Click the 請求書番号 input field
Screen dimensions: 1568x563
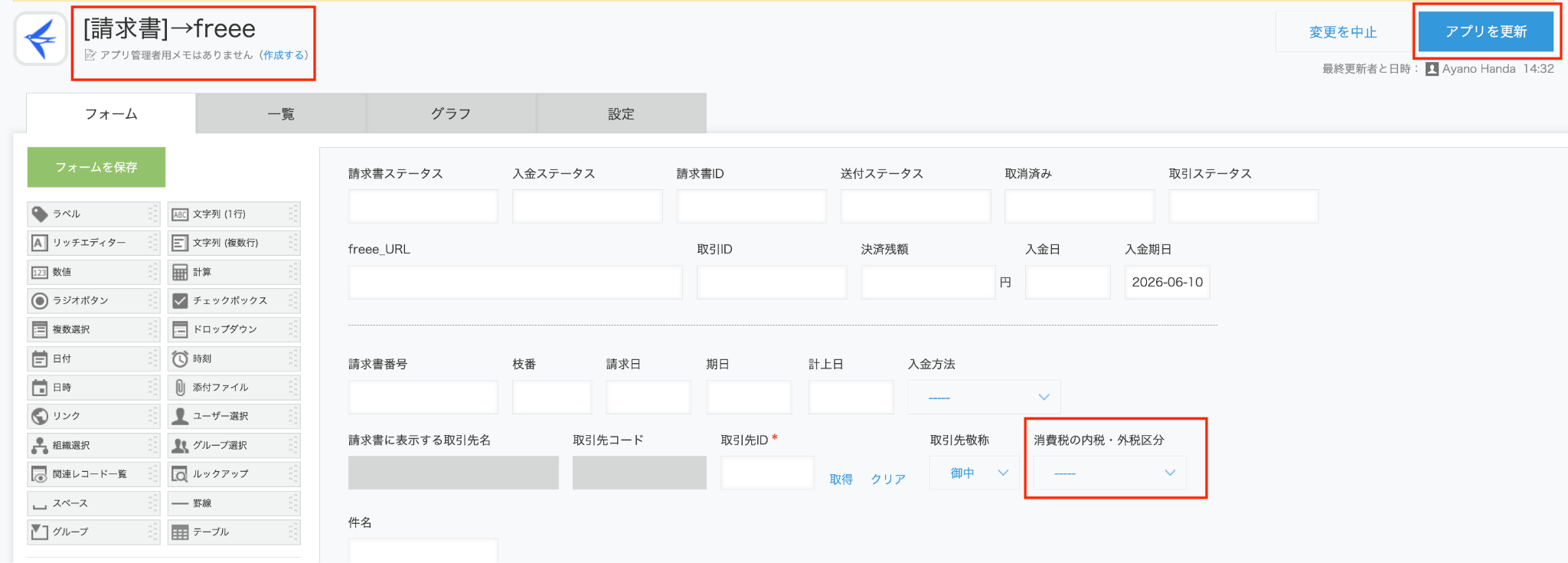coord(423,397)
